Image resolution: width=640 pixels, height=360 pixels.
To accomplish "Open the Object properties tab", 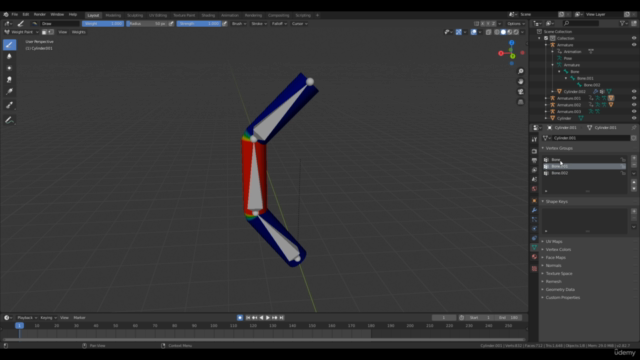I will (534, 201).
